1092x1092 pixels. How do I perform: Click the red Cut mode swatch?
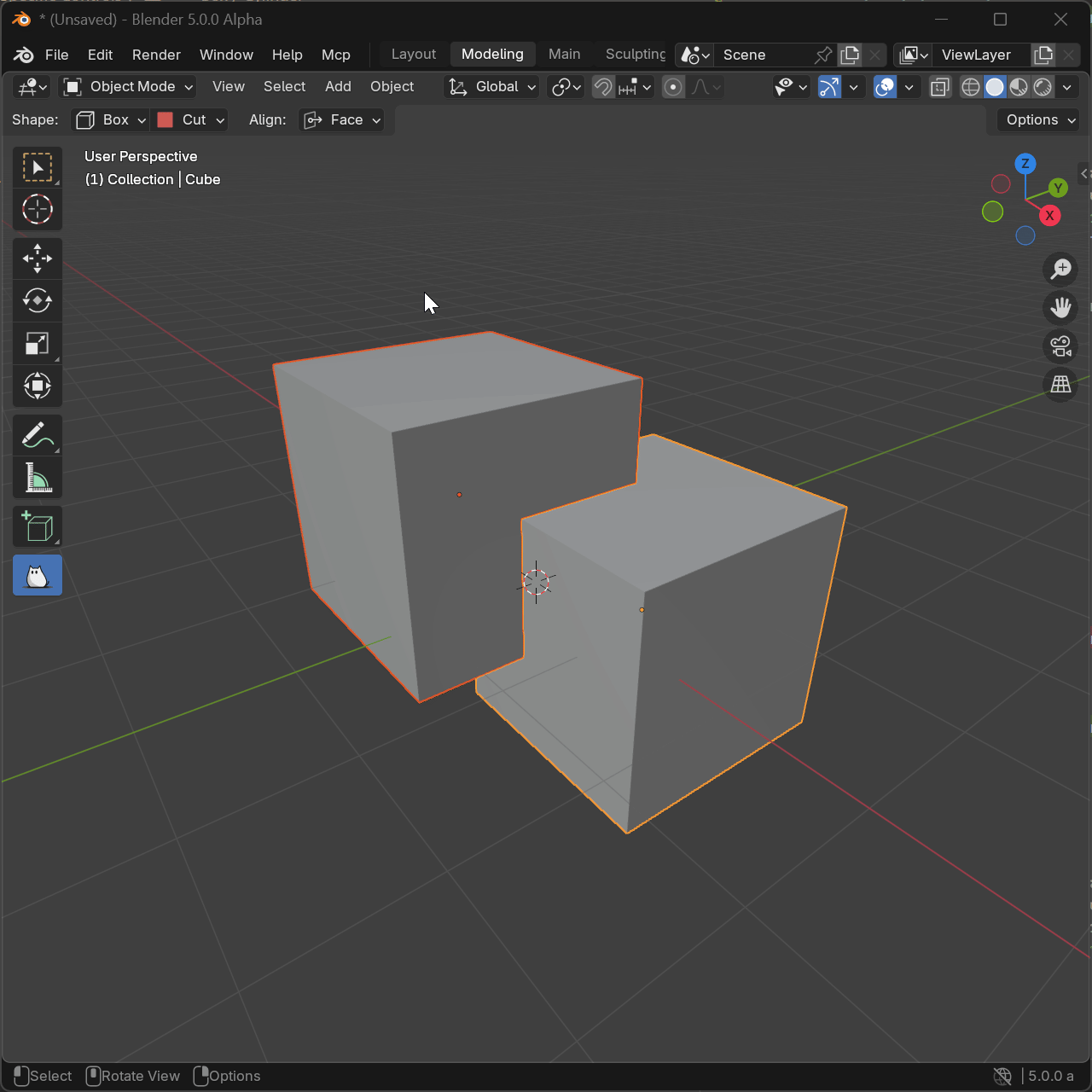tap(166, 120)
